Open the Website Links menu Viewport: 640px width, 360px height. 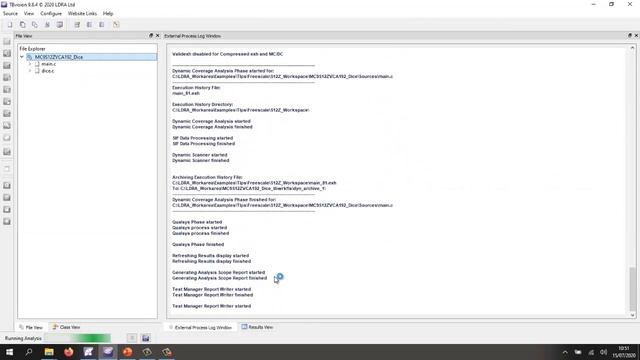[82, 13]
